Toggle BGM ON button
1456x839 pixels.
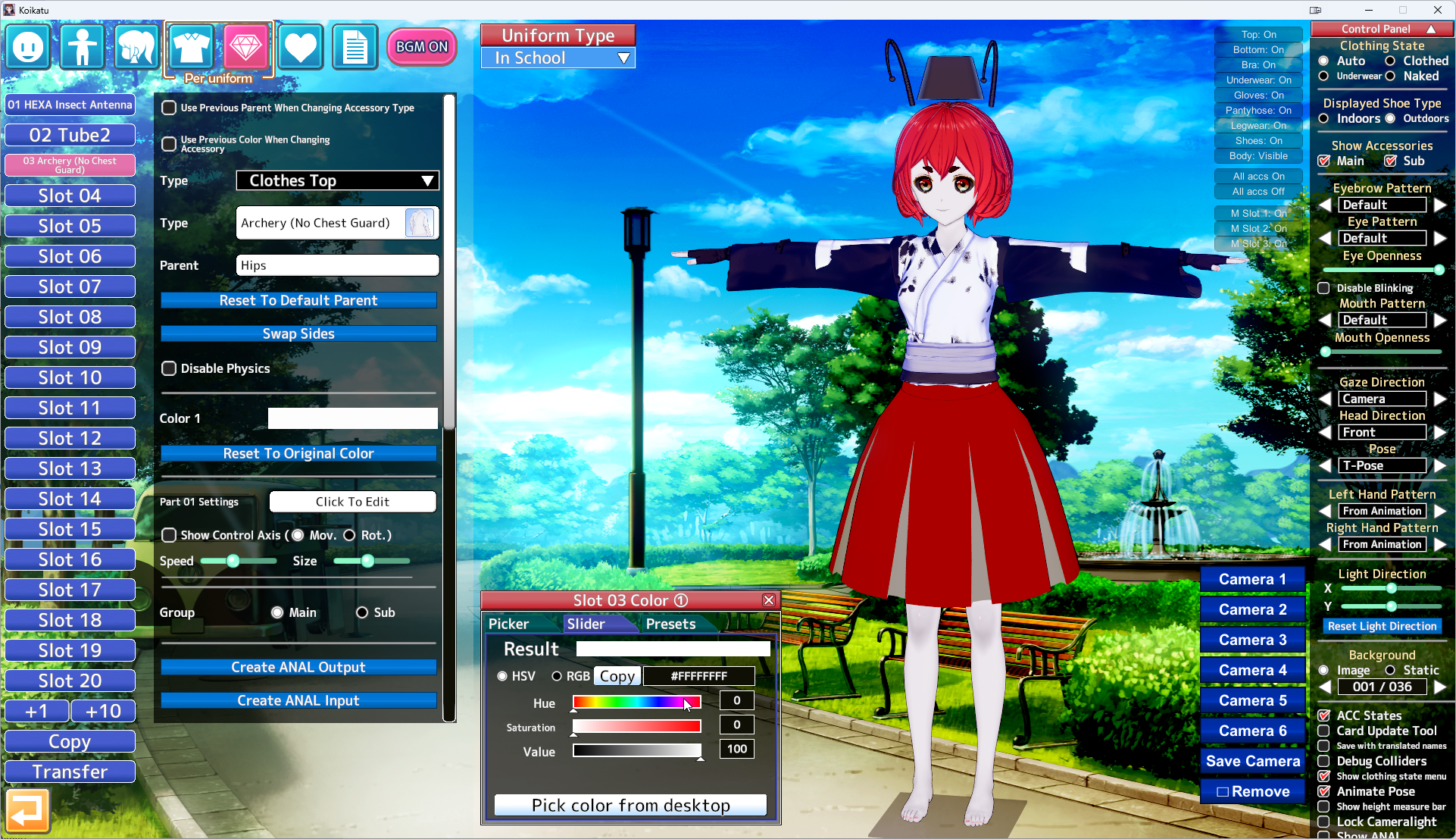pos(422,47)
